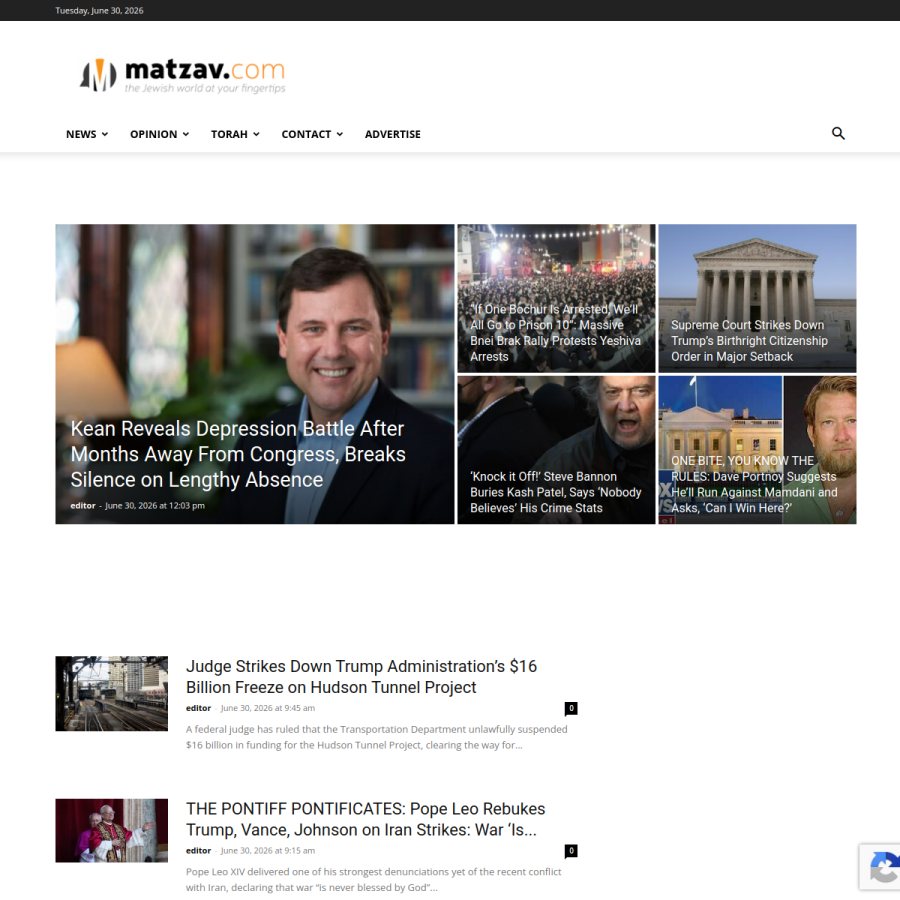
Task: Click the 'Tuesday, June 30, 2026' date text
Action: click(99, 10)
